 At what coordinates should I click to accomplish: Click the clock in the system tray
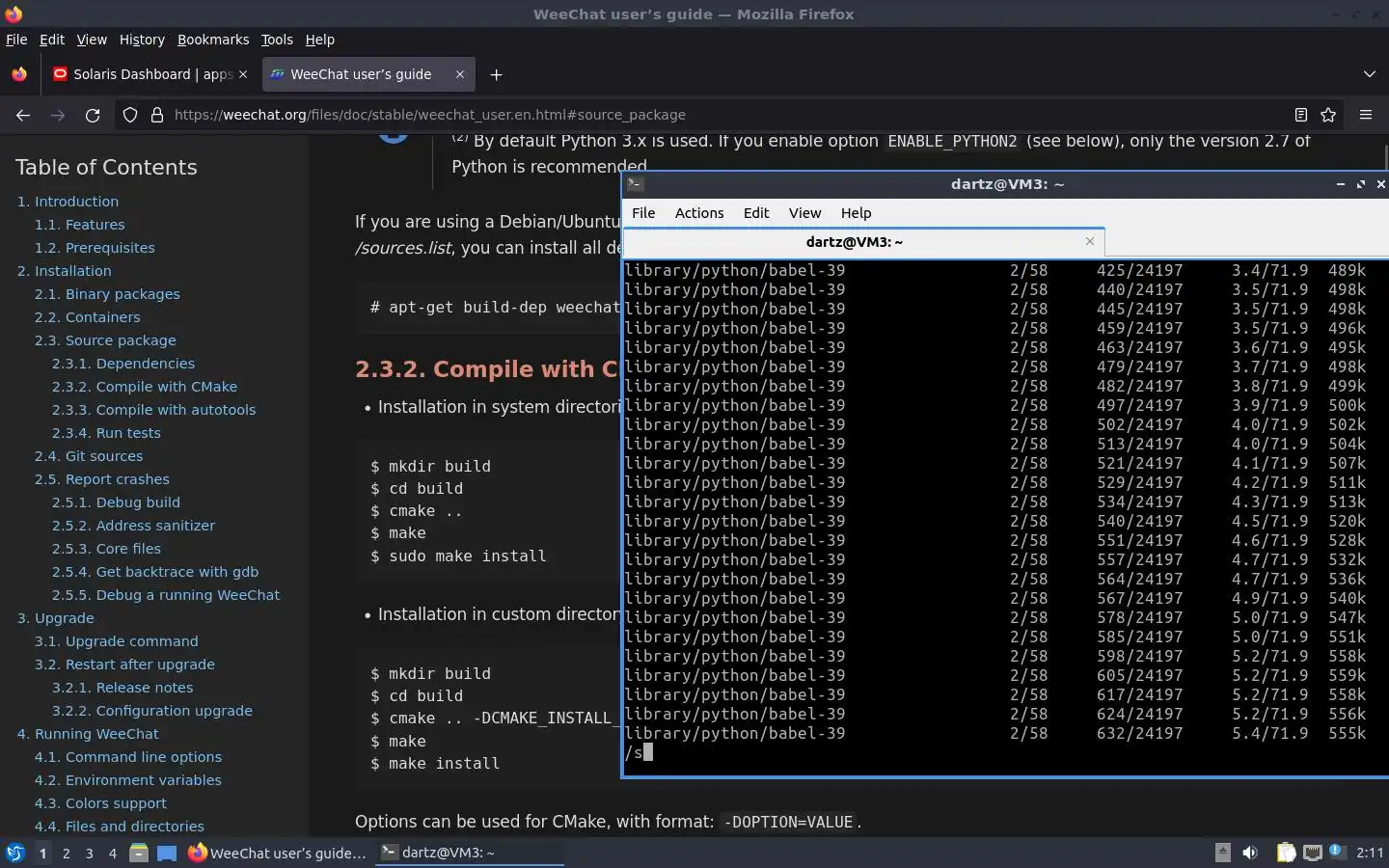click(1370, 853)
